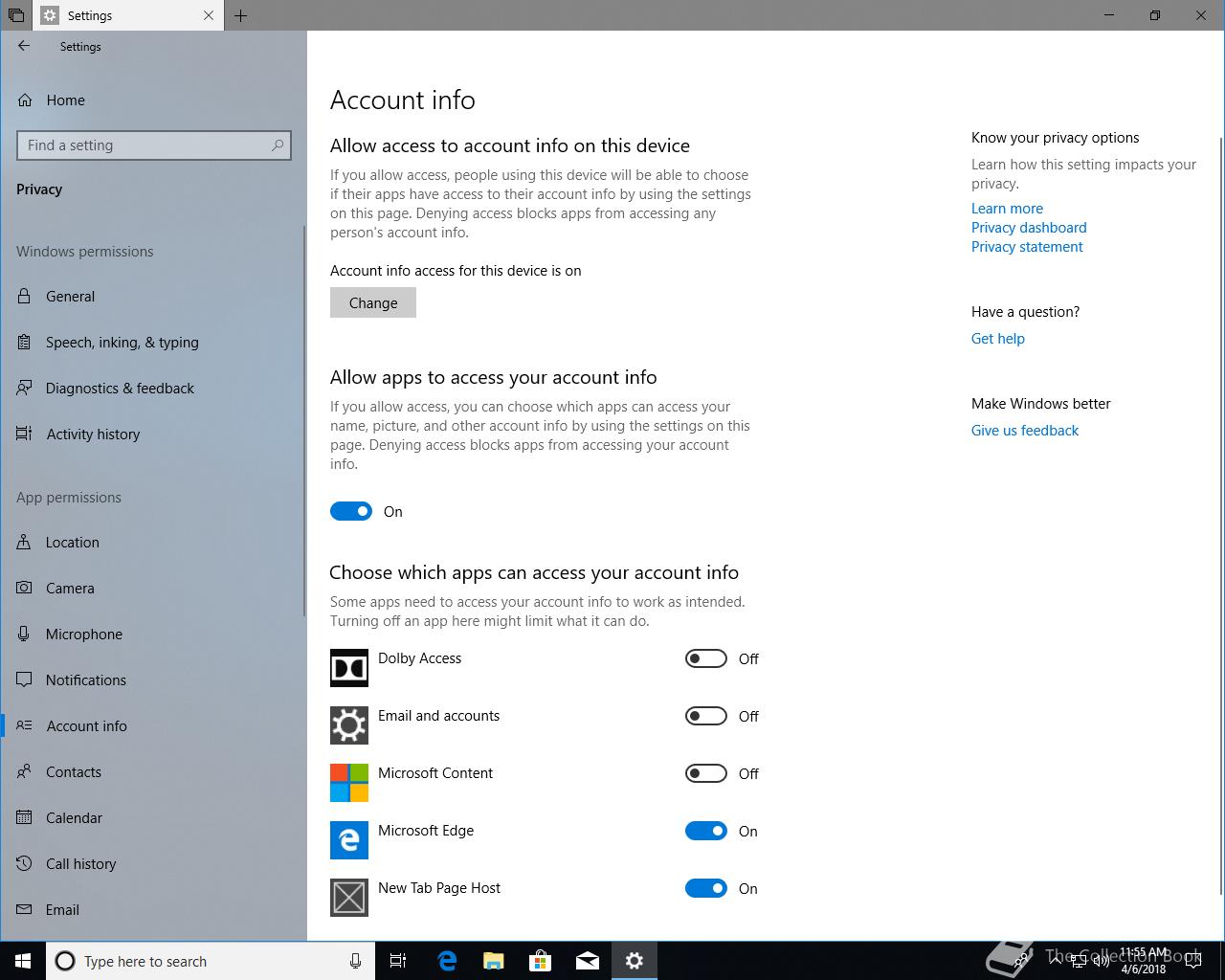Click the sidebar vertical scrollbar
This screenshot has height=980, width=1225.
tap(304, 421)
